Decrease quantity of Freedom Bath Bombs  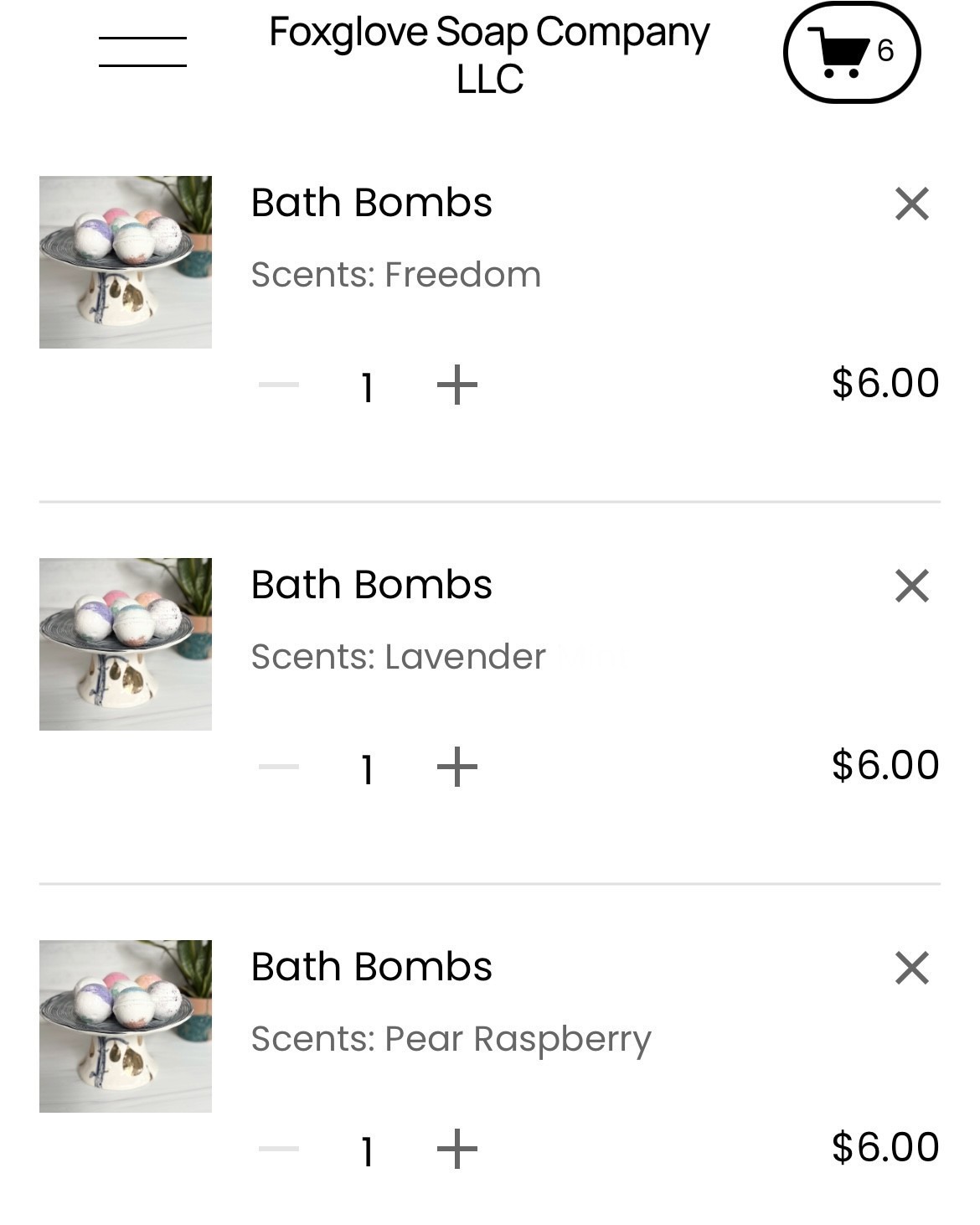coord(279,385)
